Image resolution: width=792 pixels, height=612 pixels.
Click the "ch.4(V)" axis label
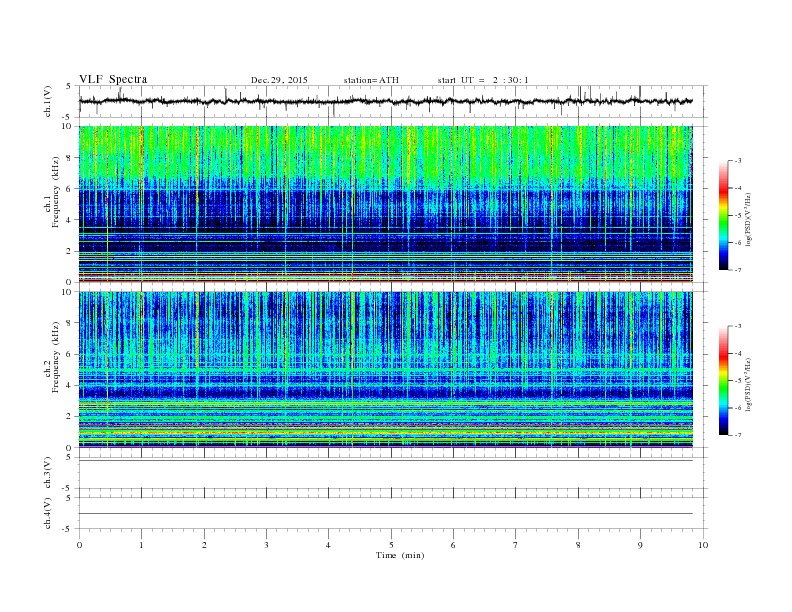[x=48, y=513]
